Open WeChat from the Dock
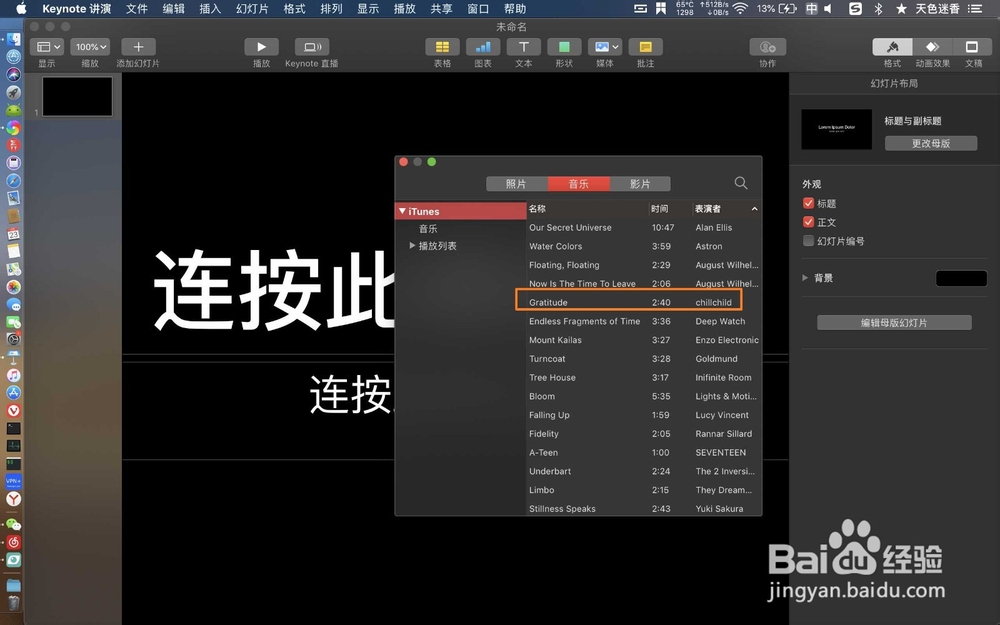 coord(13,524)
